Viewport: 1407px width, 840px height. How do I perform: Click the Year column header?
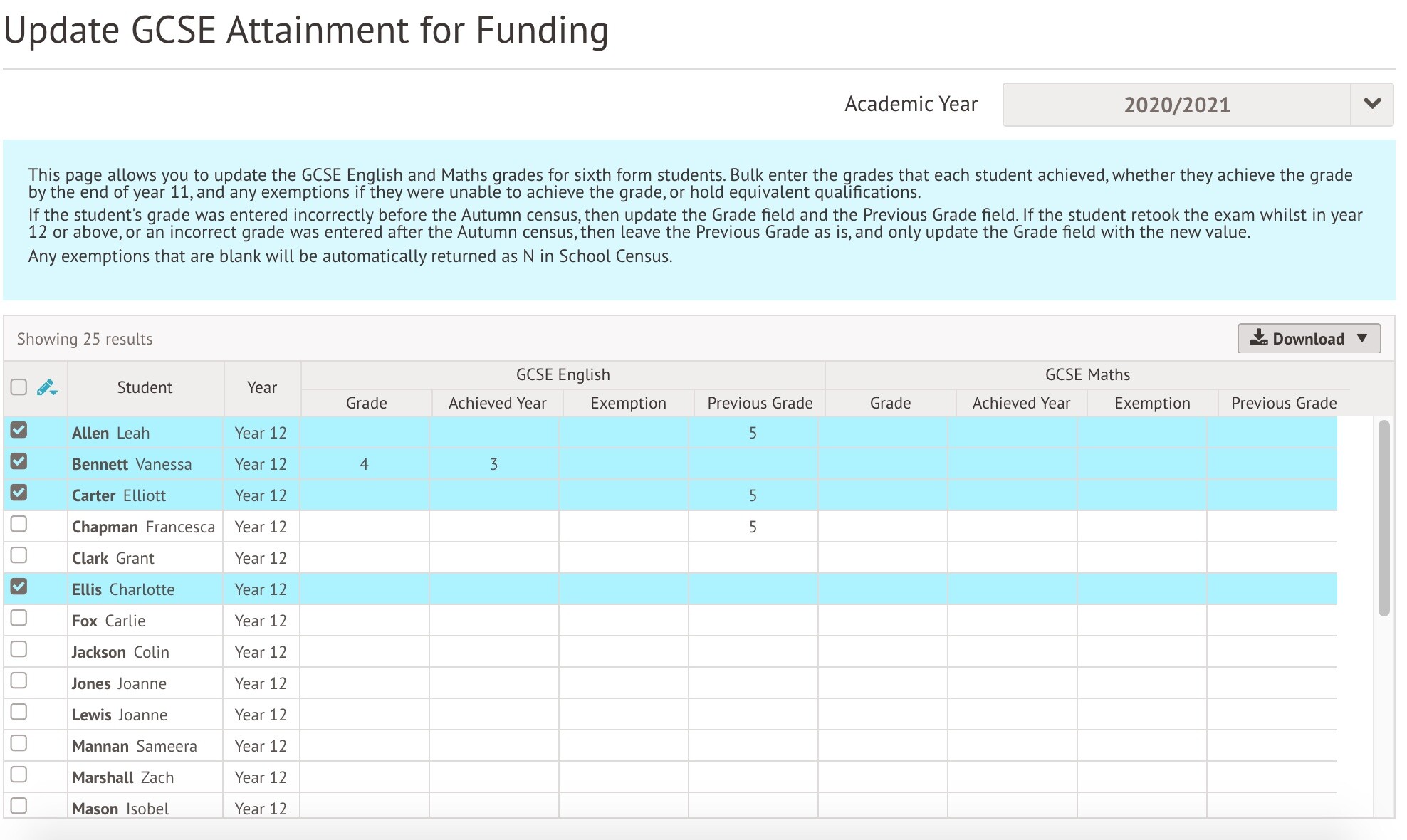pyautogui.click(x=261, y=388)
